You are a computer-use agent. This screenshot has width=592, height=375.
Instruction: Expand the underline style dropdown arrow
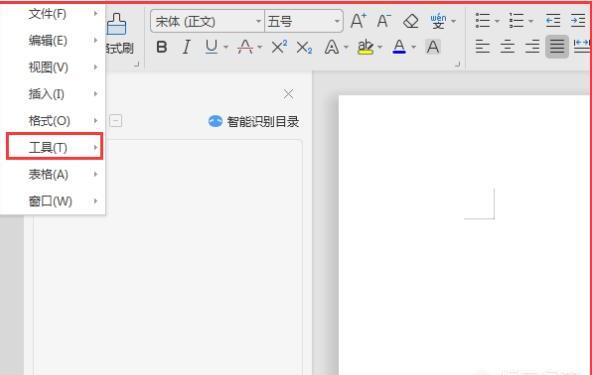click(226, 47)
